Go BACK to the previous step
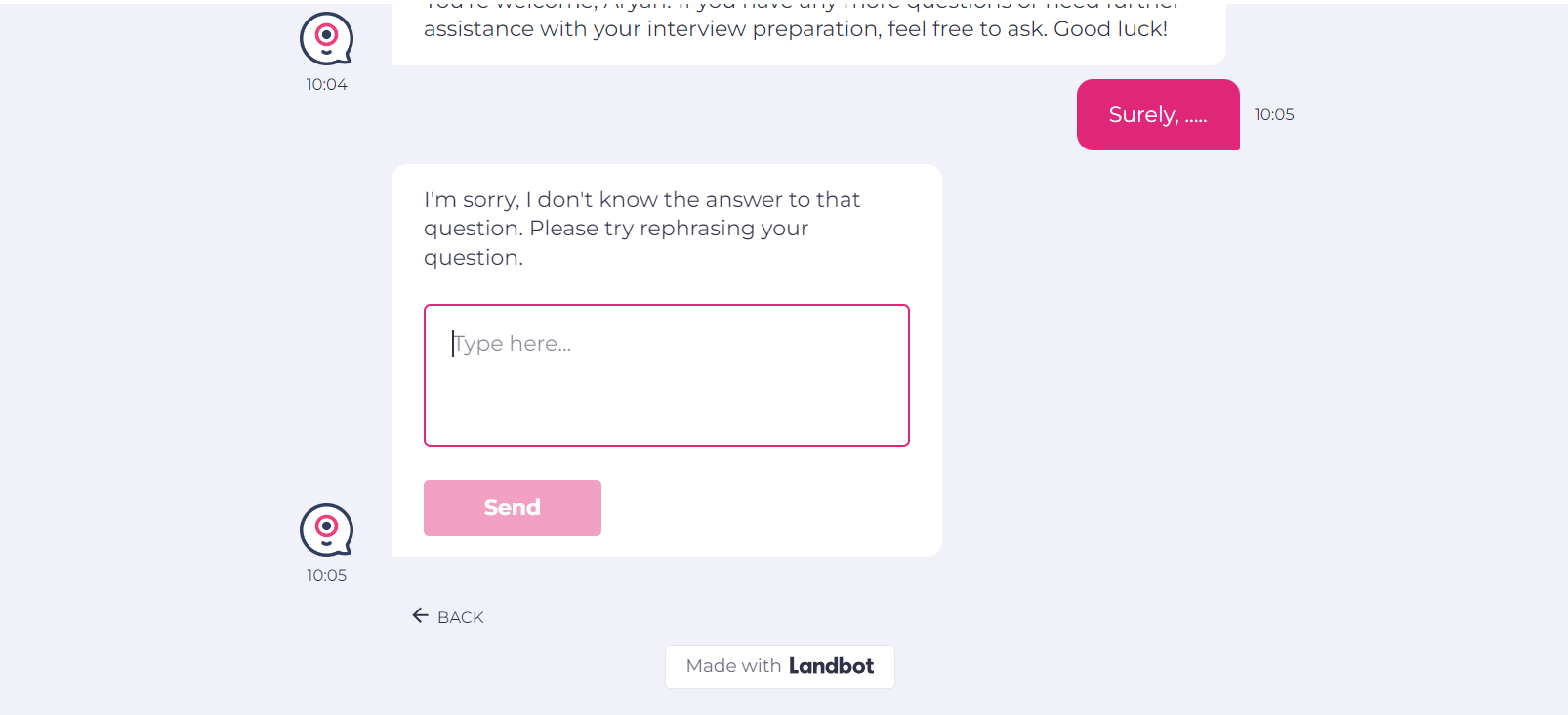Screen dimensions: 1568x715 point(448,616)
